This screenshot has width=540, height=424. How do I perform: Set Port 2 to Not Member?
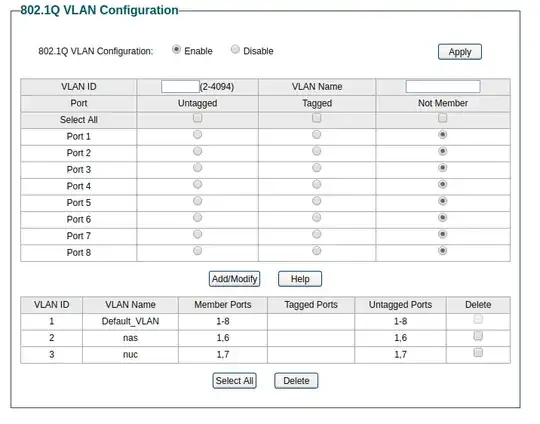pyautogui.click(x=443, y=151)
